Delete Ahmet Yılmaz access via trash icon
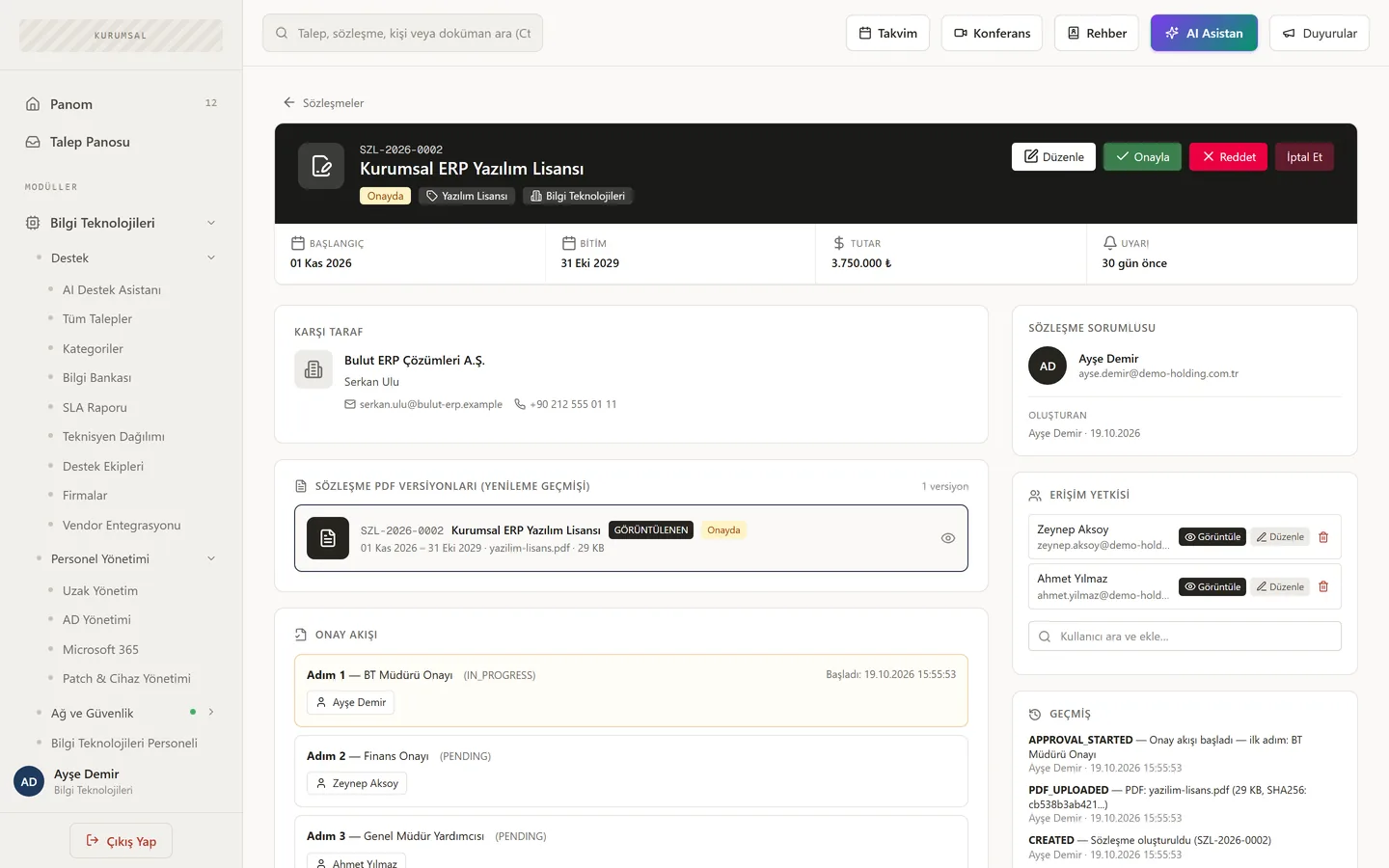1389x868 pixels. 1323,586
